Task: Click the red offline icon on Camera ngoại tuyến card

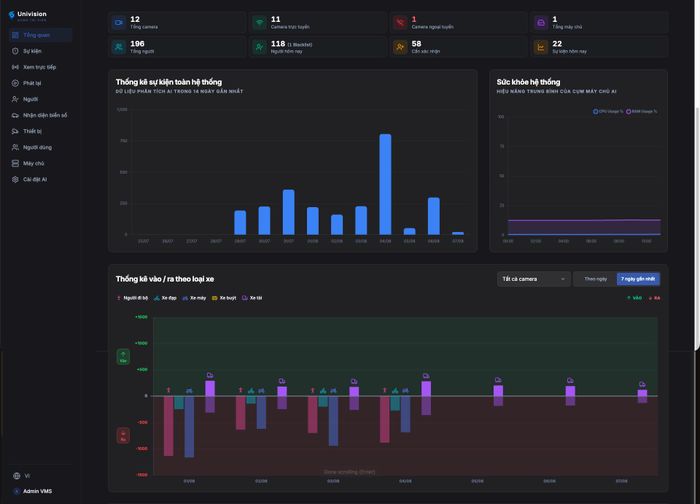Action: click(400, 22)
